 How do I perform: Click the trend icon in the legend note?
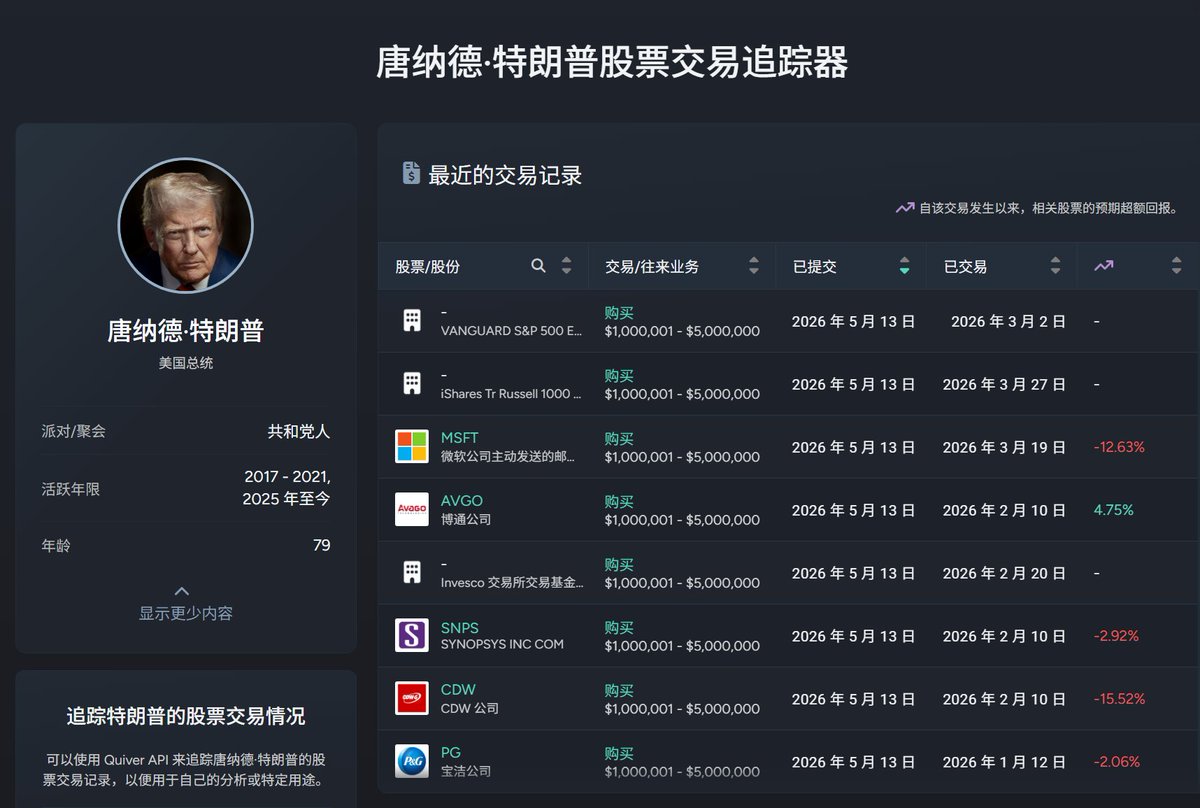click(x=905, y=208)
